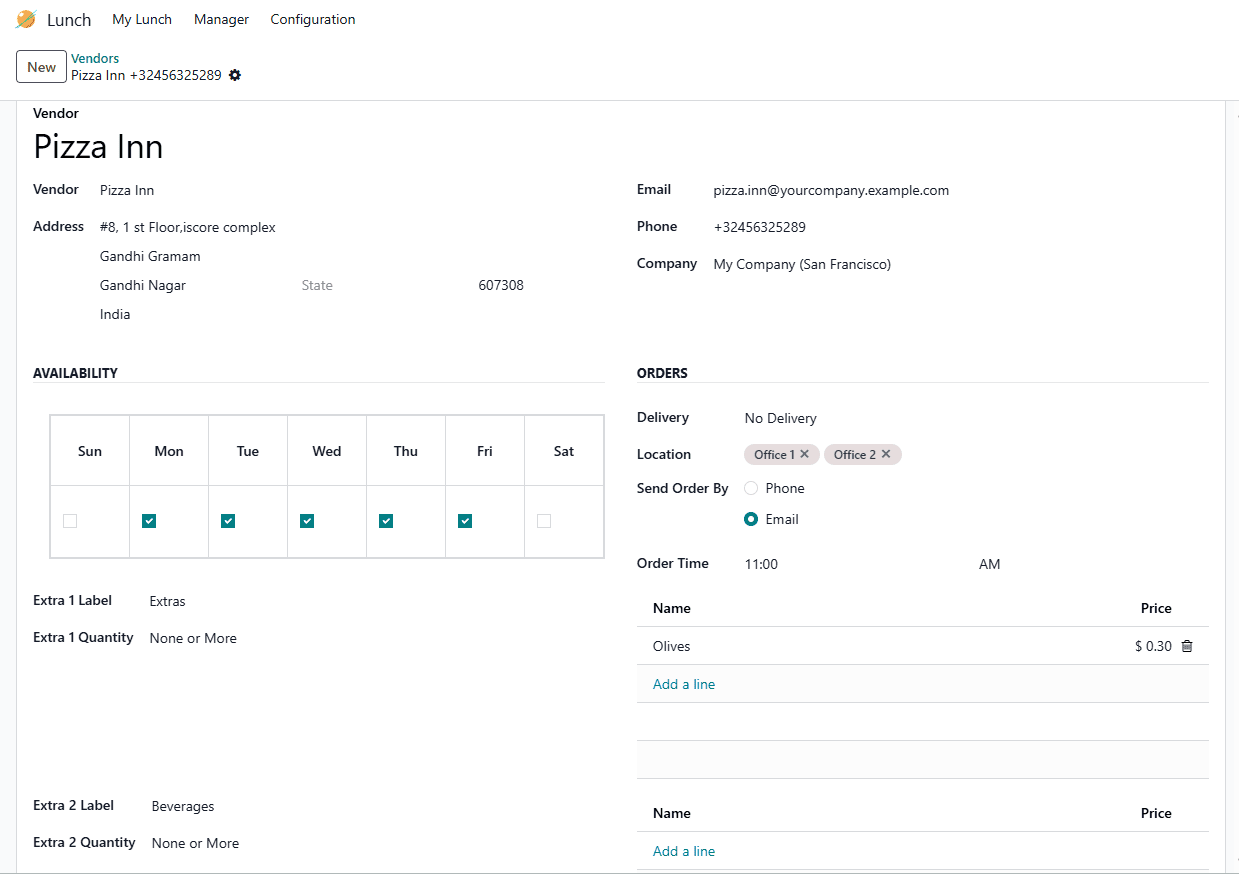This screenshot has height=874, width=1239.
Task: Open the My Lunch menu
Action: tap(142, 19)
